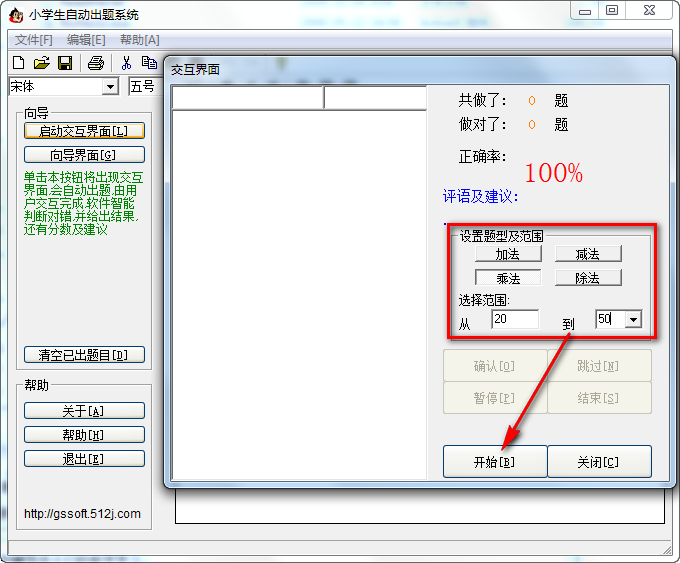Viewport: 680px width, 563px height.
Task: Maximize the main application window
Action: [x=611, y=11]
